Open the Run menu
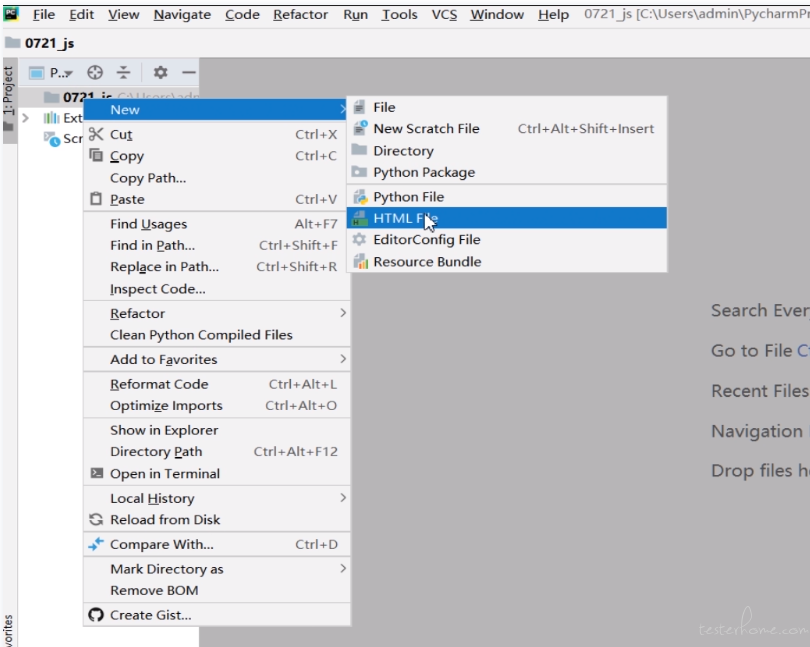 pos(355,14)
